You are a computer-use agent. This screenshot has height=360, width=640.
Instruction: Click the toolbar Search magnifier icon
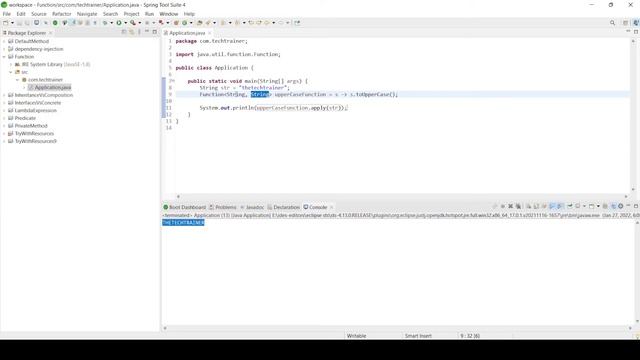coord(612,23)
